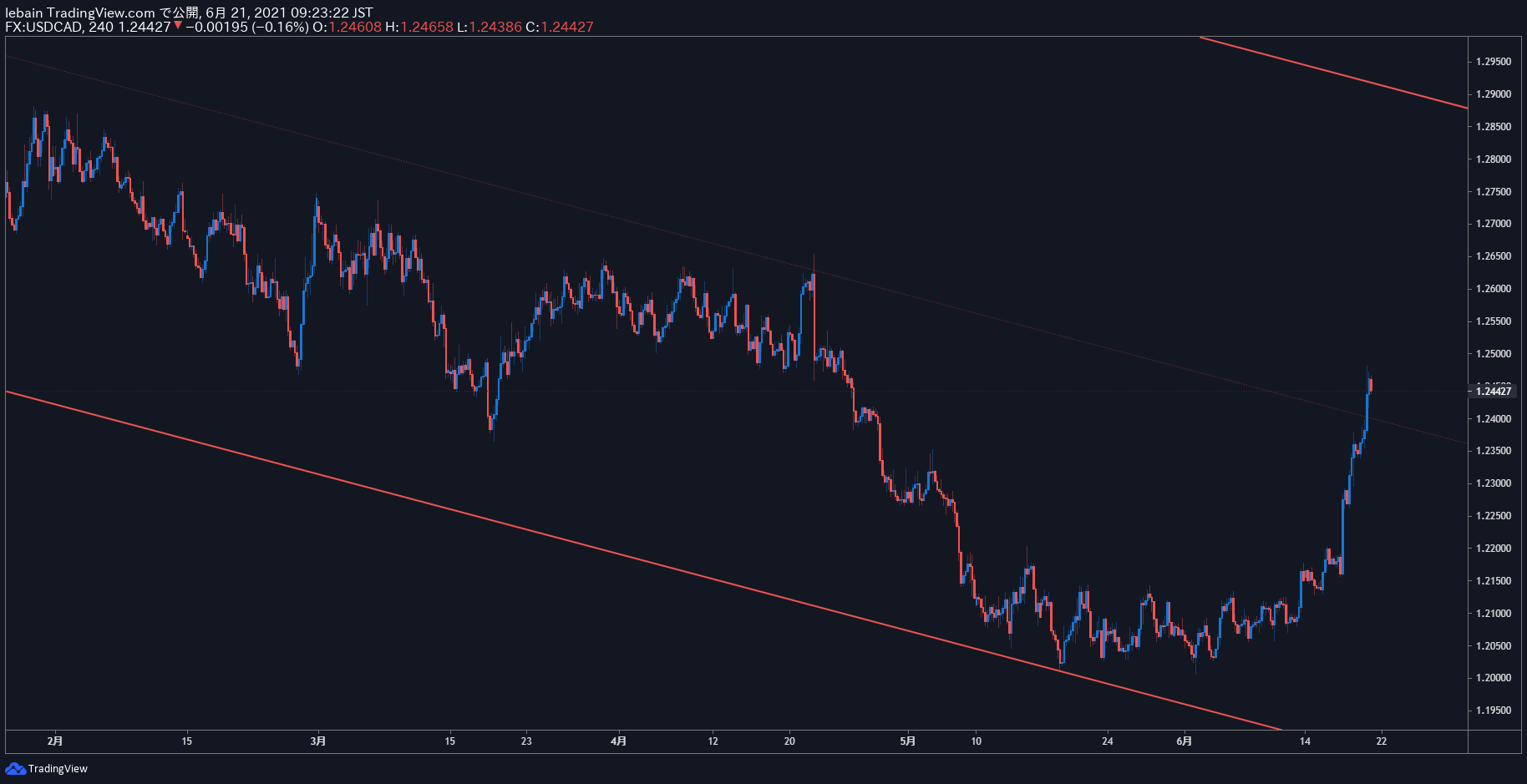
Task: Open the TradingView text link
Action: point(58,768)
